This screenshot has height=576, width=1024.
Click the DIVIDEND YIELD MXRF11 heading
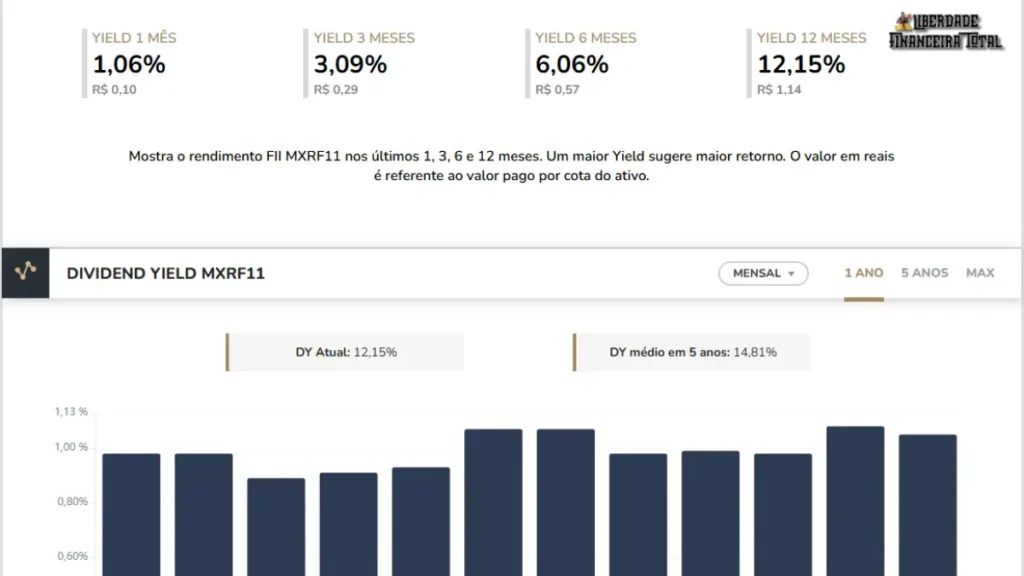pyautogui.click(x=165, y=274)
